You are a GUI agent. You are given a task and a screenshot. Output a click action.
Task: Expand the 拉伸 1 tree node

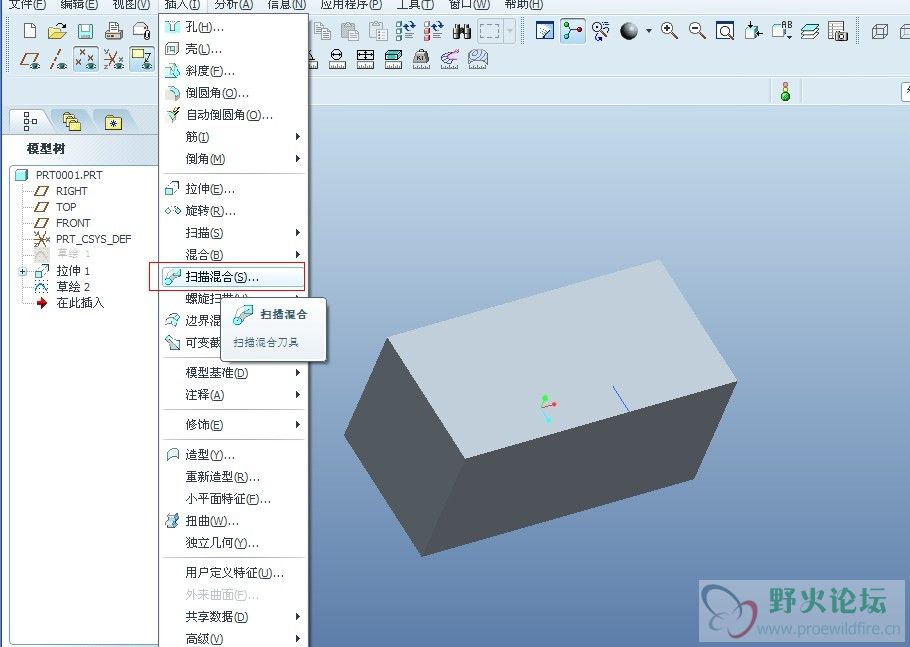click(x=23, y=271)
